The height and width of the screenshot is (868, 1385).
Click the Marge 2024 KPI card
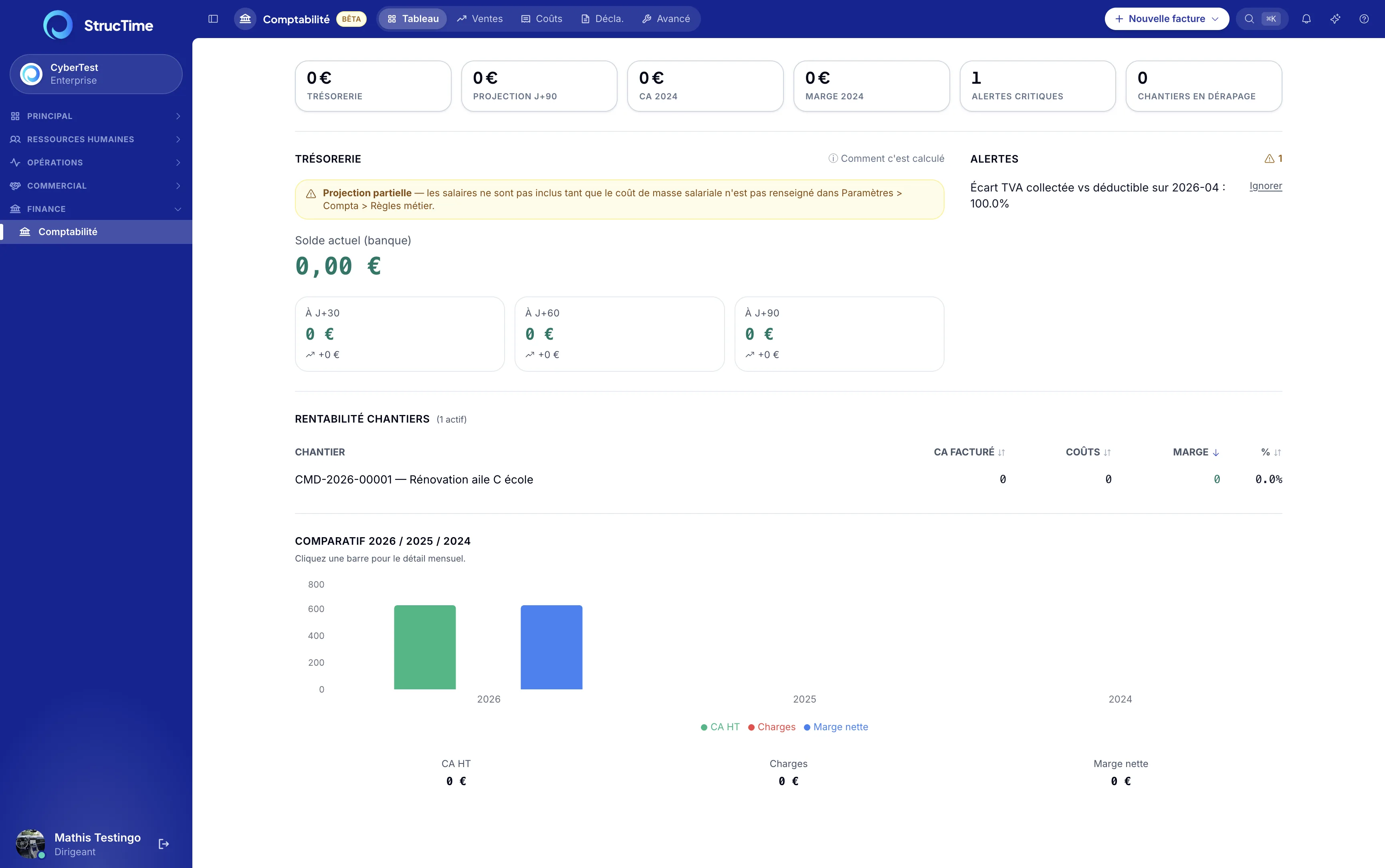point(872,86)
